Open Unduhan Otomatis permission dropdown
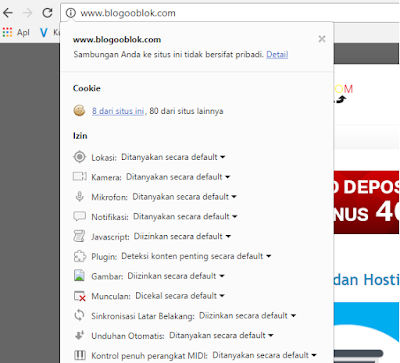This screenshot has height=363, width=400. [221, 335]
